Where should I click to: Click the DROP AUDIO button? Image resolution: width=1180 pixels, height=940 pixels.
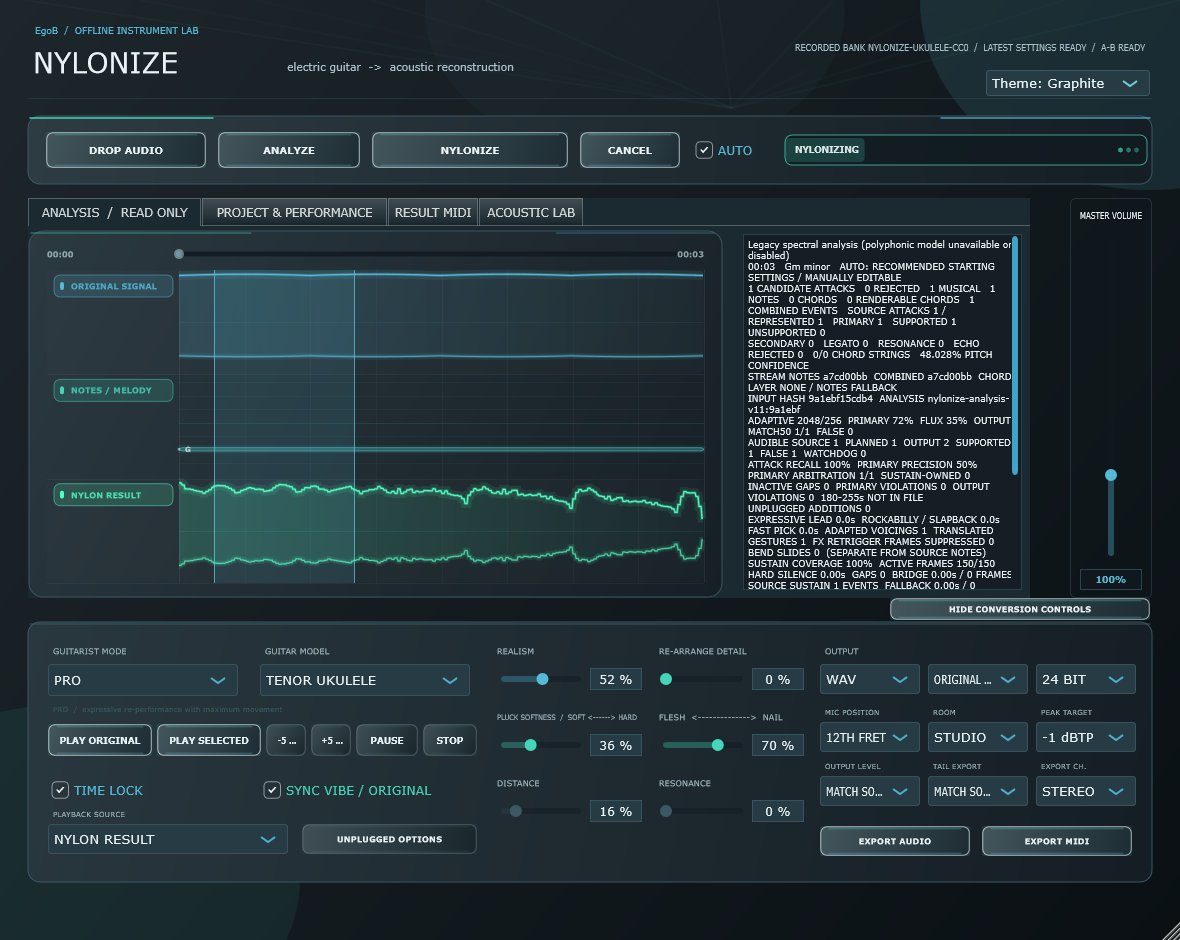tap(126, 150)
